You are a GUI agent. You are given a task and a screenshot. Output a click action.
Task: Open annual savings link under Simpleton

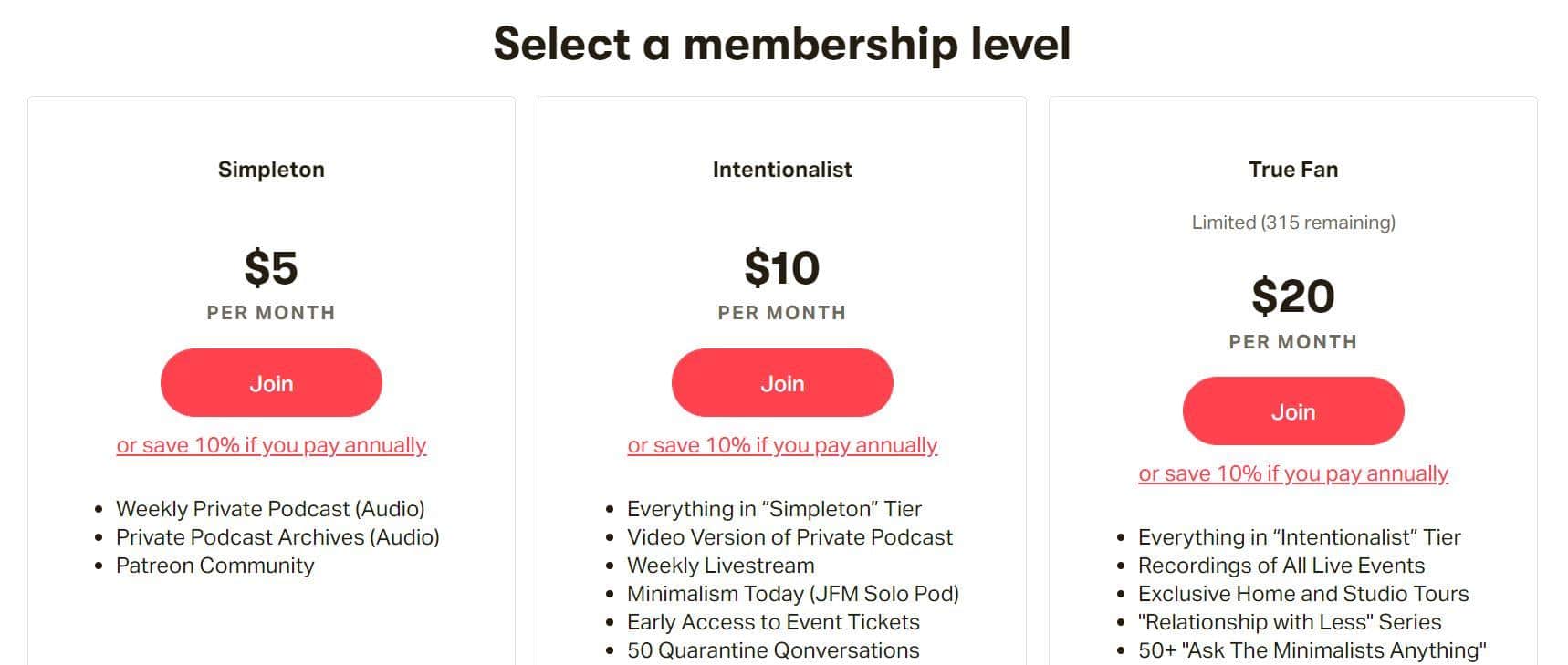coord(271,445)
